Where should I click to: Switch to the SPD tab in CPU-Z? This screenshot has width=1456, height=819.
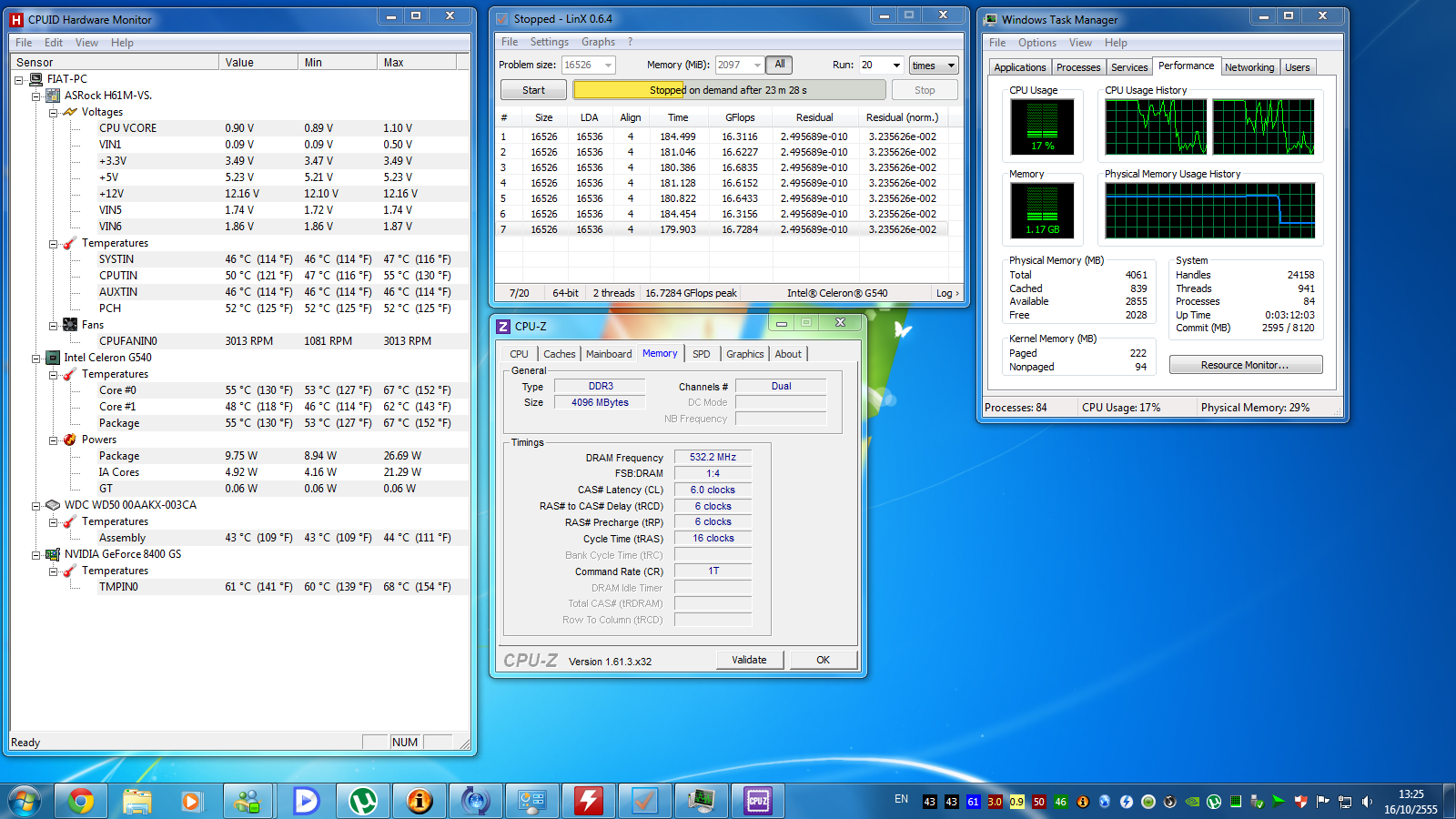pos(701,354)
